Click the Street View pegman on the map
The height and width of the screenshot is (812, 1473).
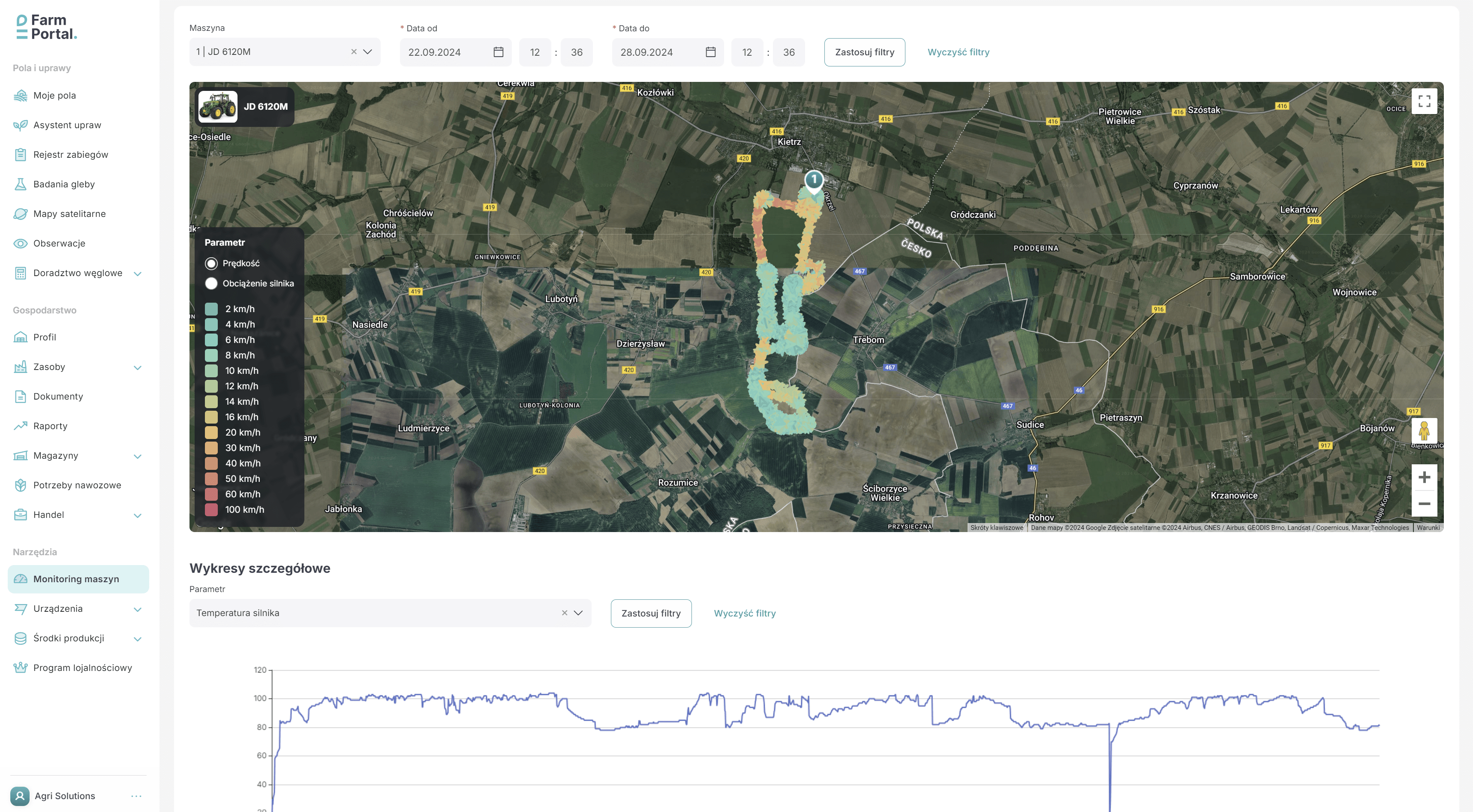[x=1425, y=430]
